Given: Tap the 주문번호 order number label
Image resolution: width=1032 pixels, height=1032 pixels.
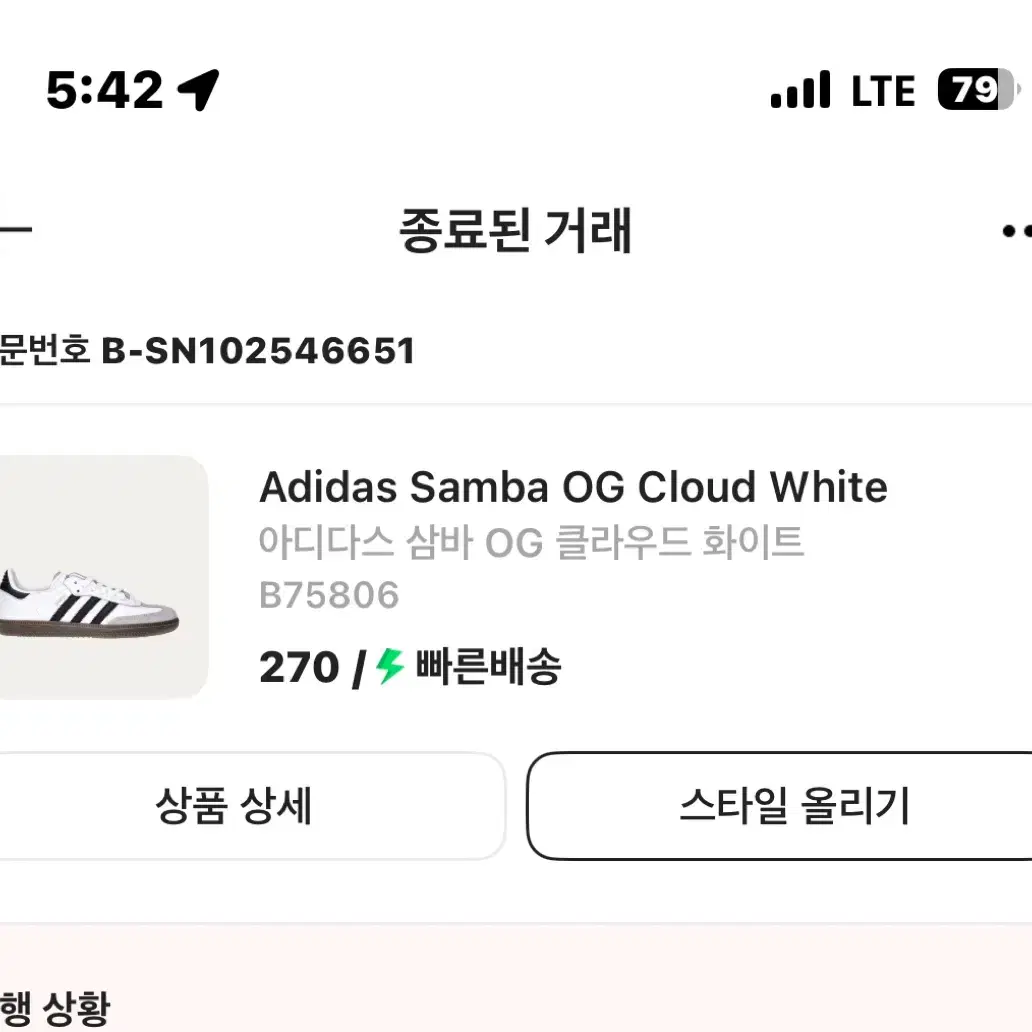Looking at the screenshot, I should coord(44,350).
